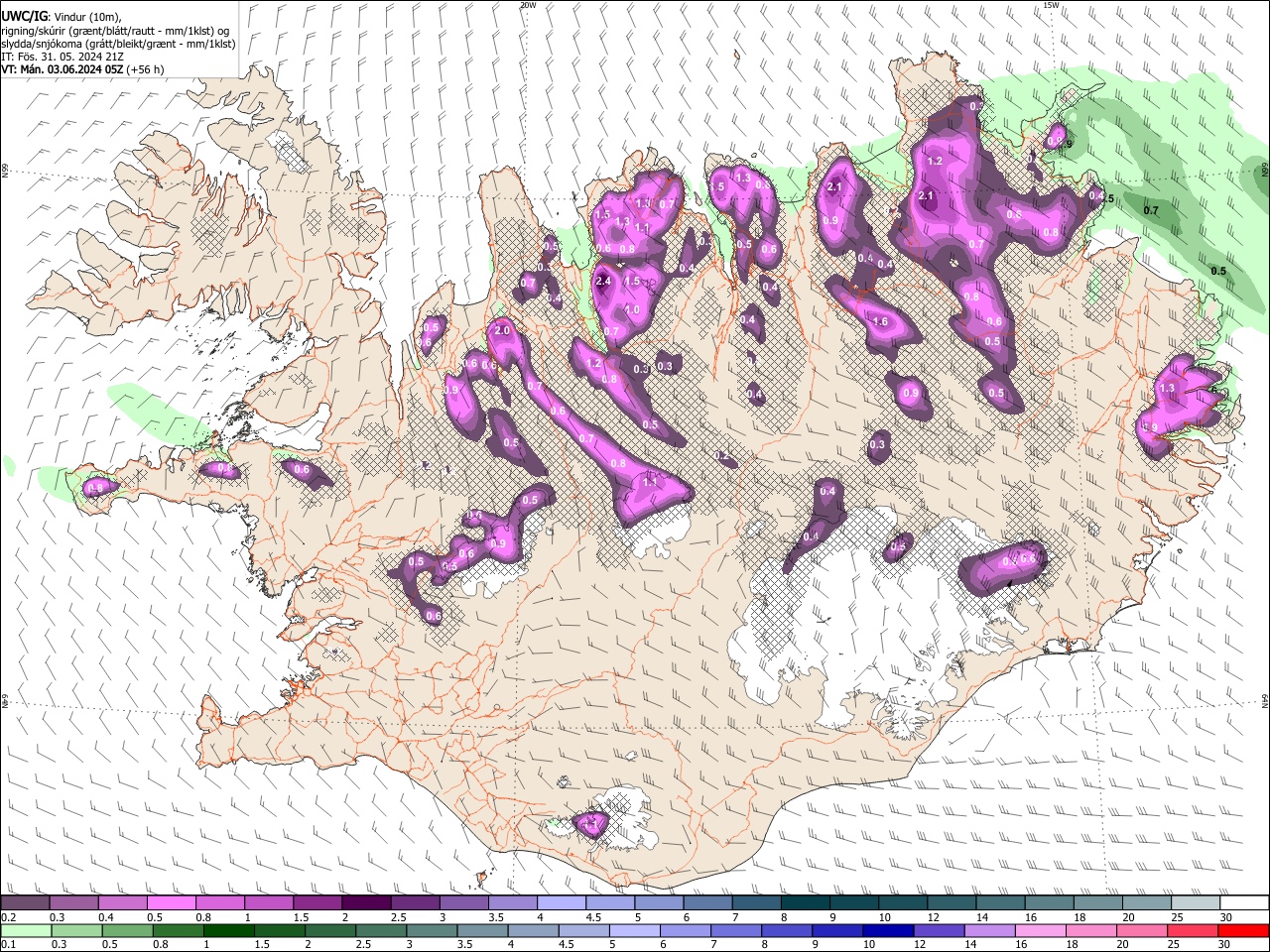This screenshot has width=1270, height=952.
Task: Click the UWC/IG title in the header
Action: pos(24,16)
